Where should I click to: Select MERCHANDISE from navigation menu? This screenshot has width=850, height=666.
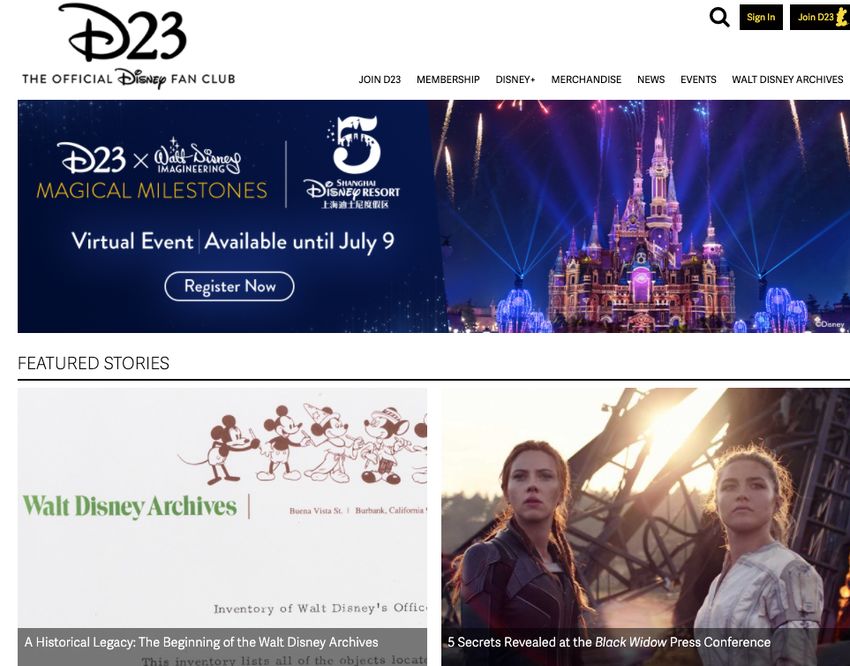tap(586, 80)
